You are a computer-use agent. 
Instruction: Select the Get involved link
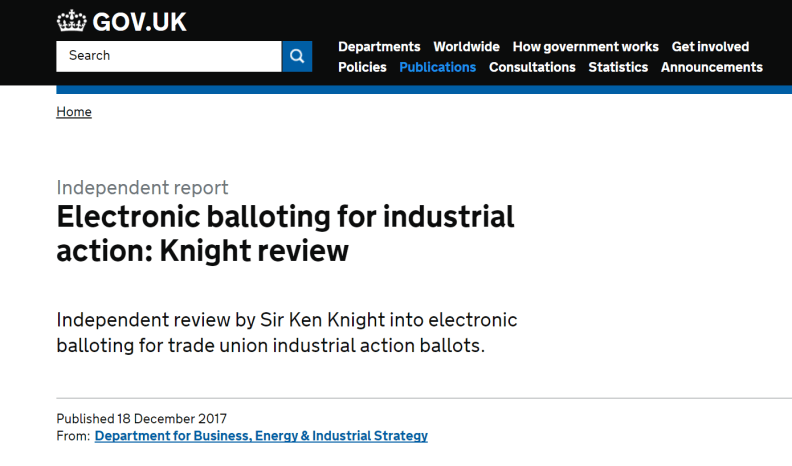(x=710, y=47)
